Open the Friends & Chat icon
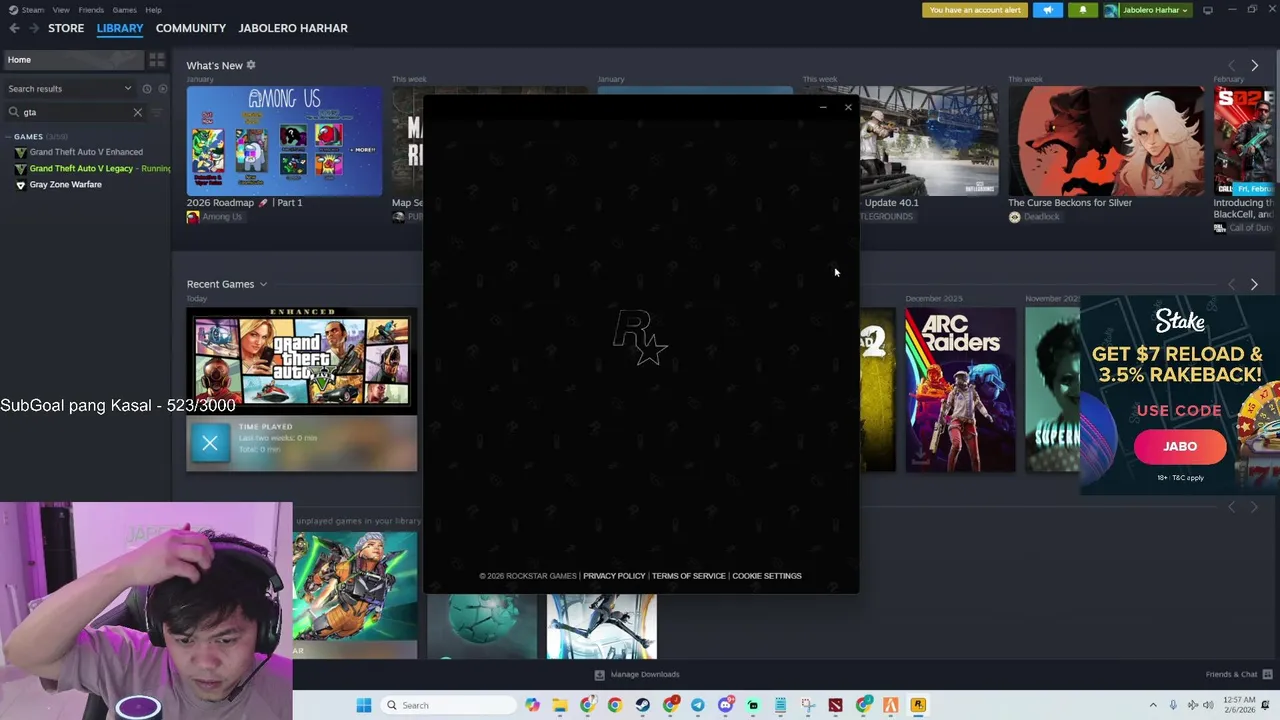The image size is (1280, 720). pyautogui.click(x=1268, y=674)
